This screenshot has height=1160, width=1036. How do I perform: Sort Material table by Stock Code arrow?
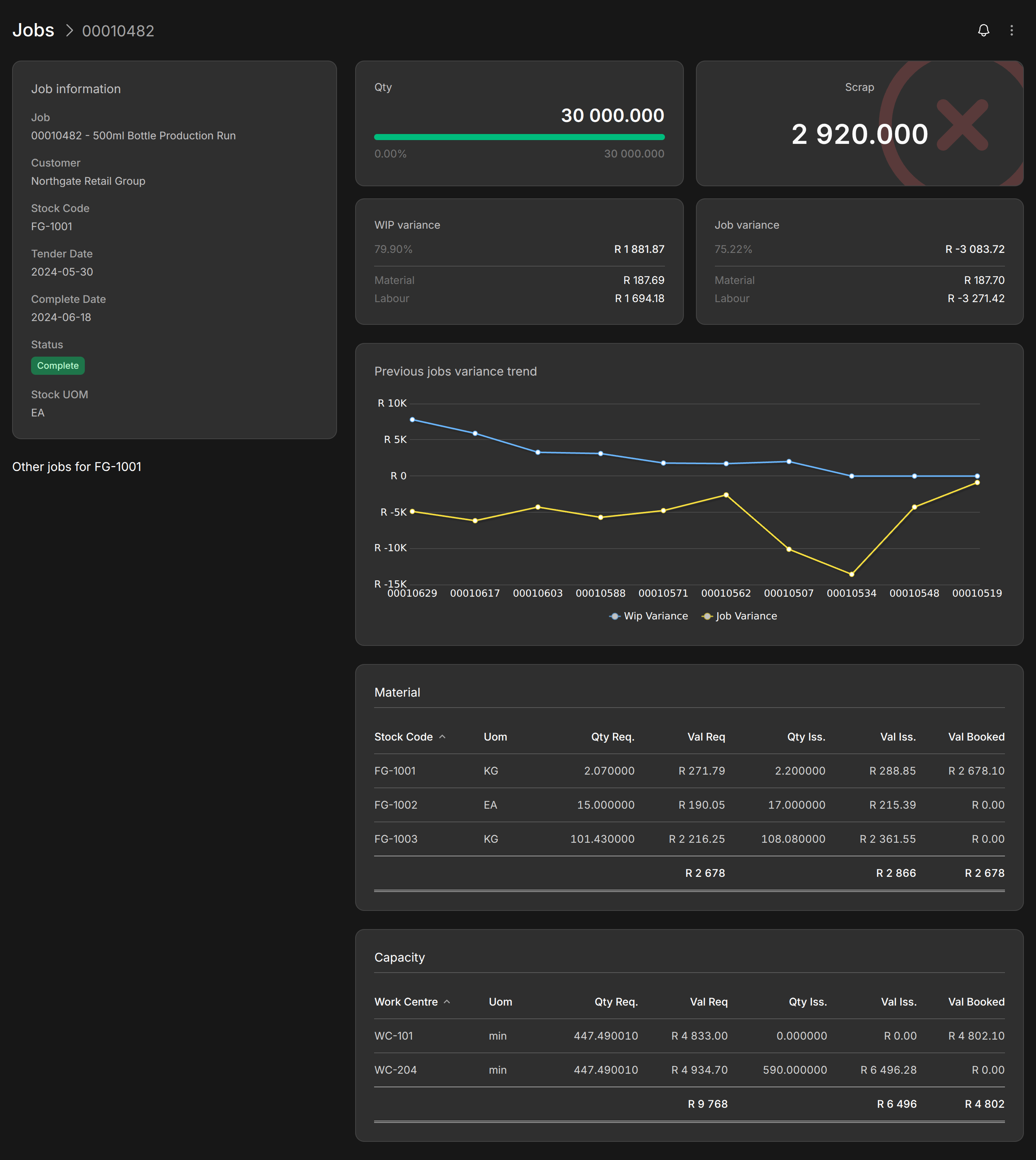(x=442, y=736)
